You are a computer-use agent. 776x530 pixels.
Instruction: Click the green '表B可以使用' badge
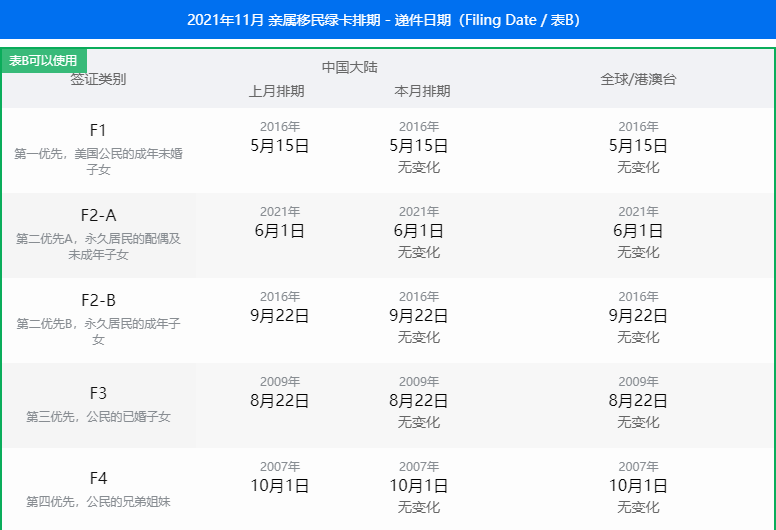click(x=44, y=60)
